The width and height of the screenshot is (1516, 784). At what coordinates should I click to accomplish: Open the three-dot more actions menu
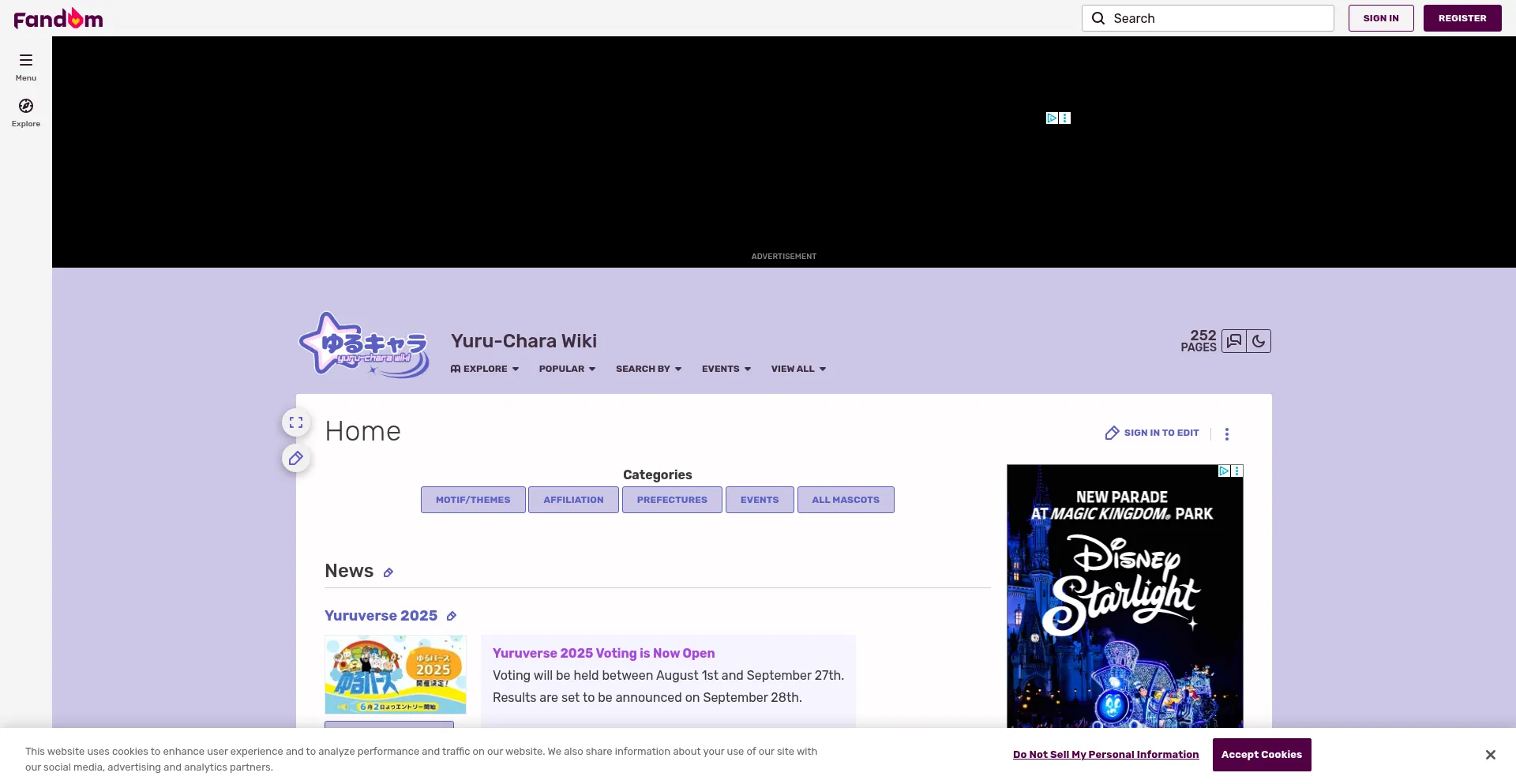1226,434
